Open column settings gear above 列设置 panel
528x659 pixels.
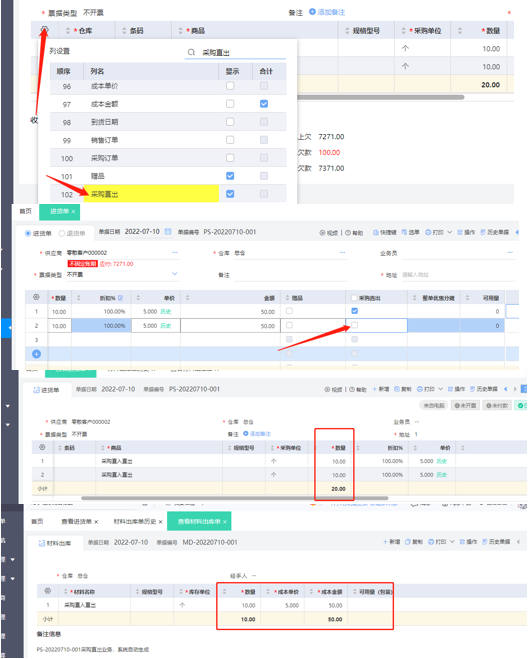point(45,30)
